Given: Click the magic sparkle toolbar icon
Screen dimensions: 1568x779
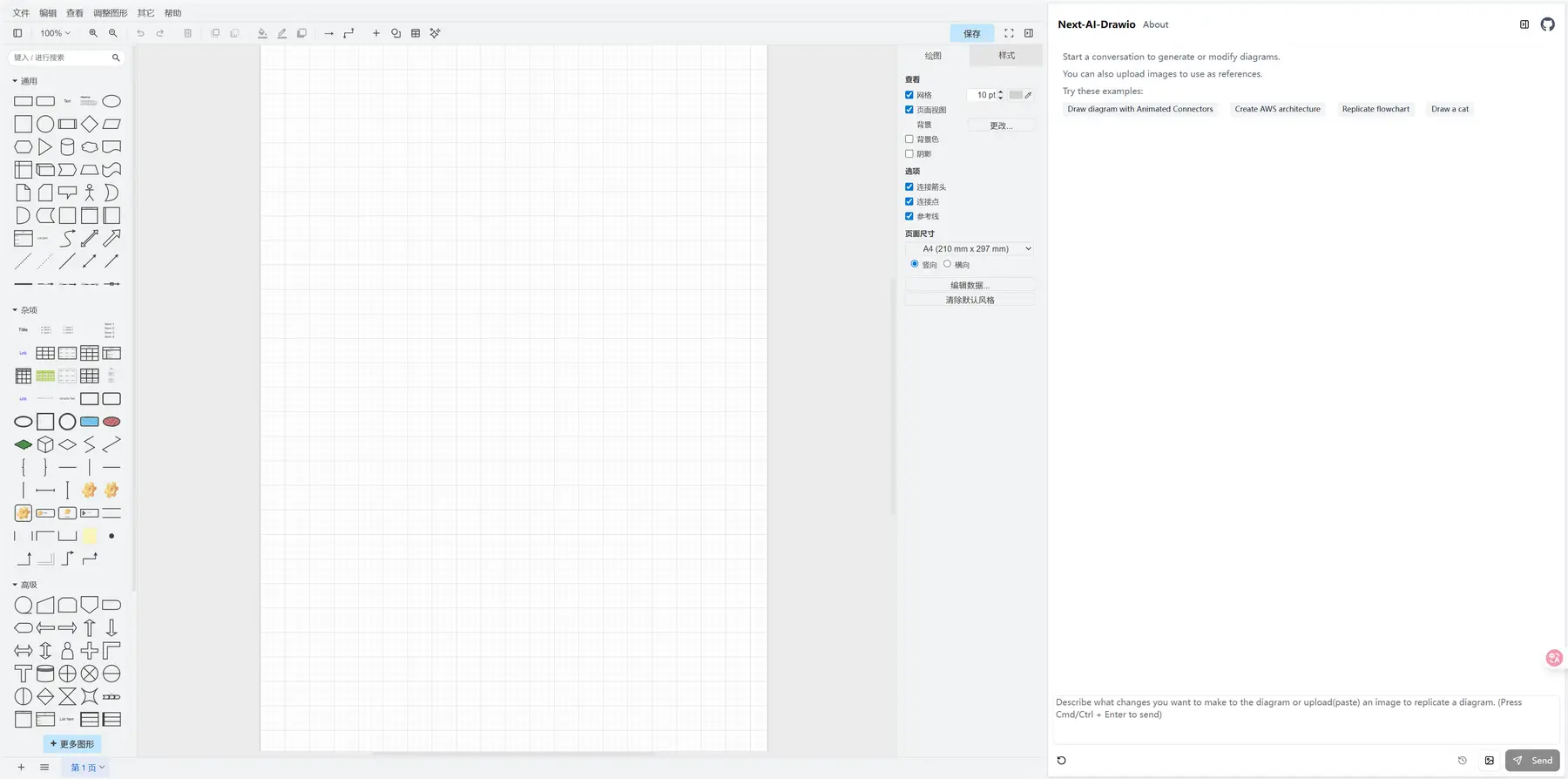Looking at the screenshot, I should click(x=435, y=33).
